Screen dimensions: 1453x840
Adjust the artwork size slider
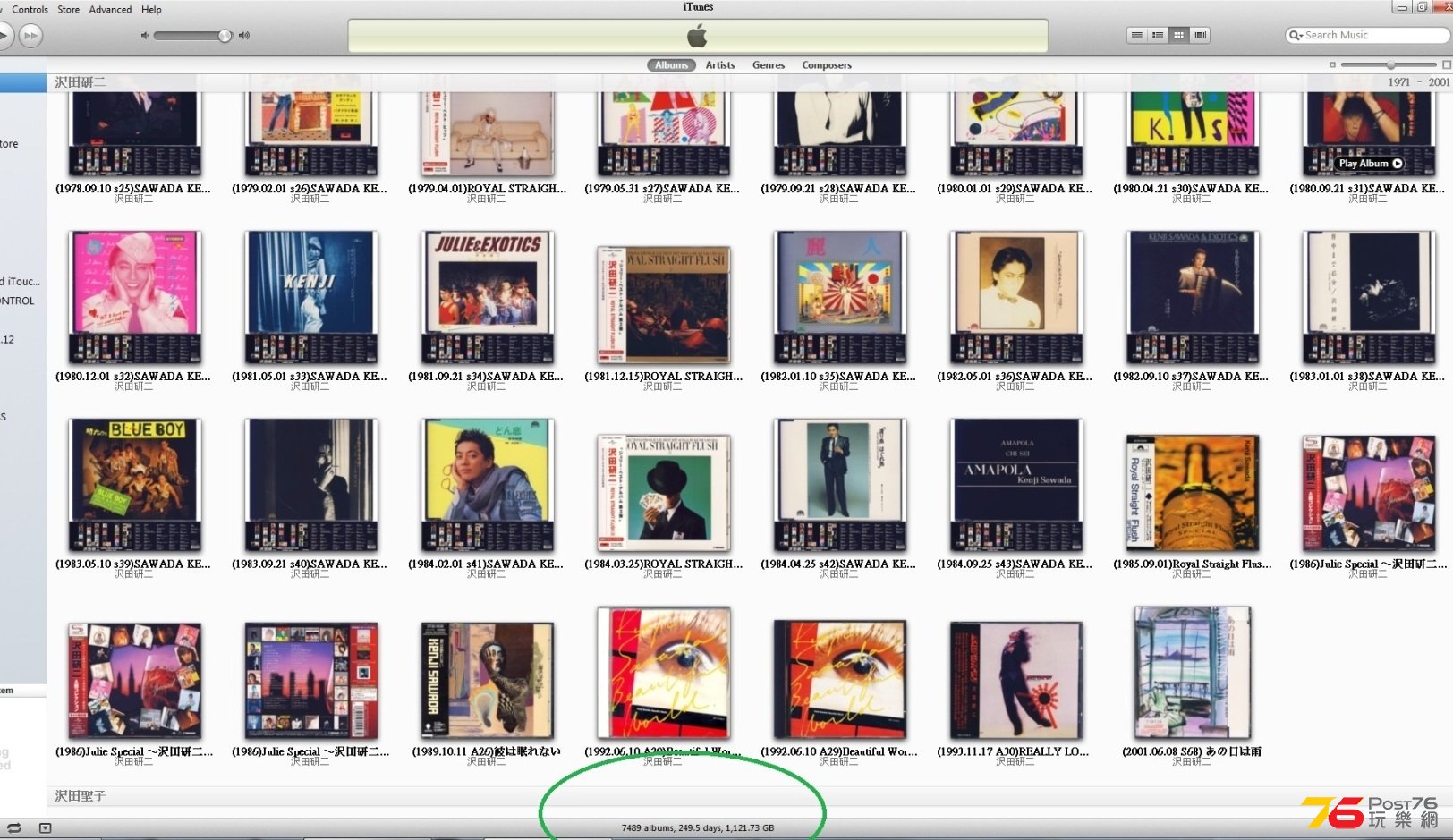pyautogui.click(x=1389, y=64)
